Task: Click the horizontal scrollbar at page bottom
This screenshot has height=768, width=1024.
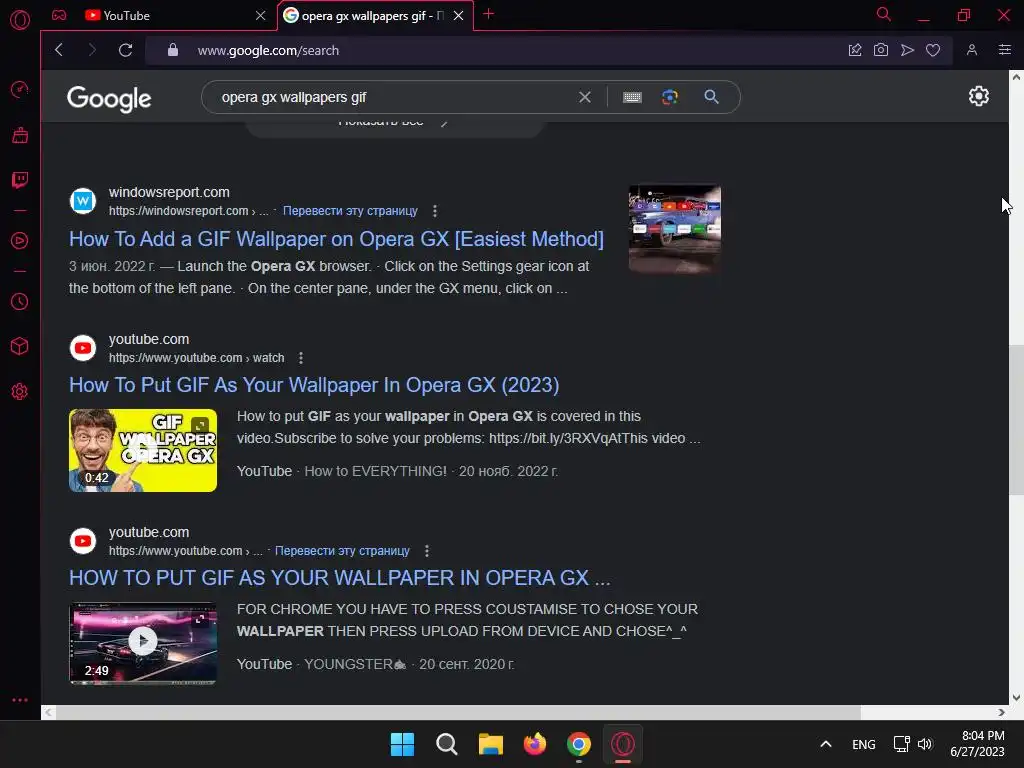Action: click(x=457, y=712)
